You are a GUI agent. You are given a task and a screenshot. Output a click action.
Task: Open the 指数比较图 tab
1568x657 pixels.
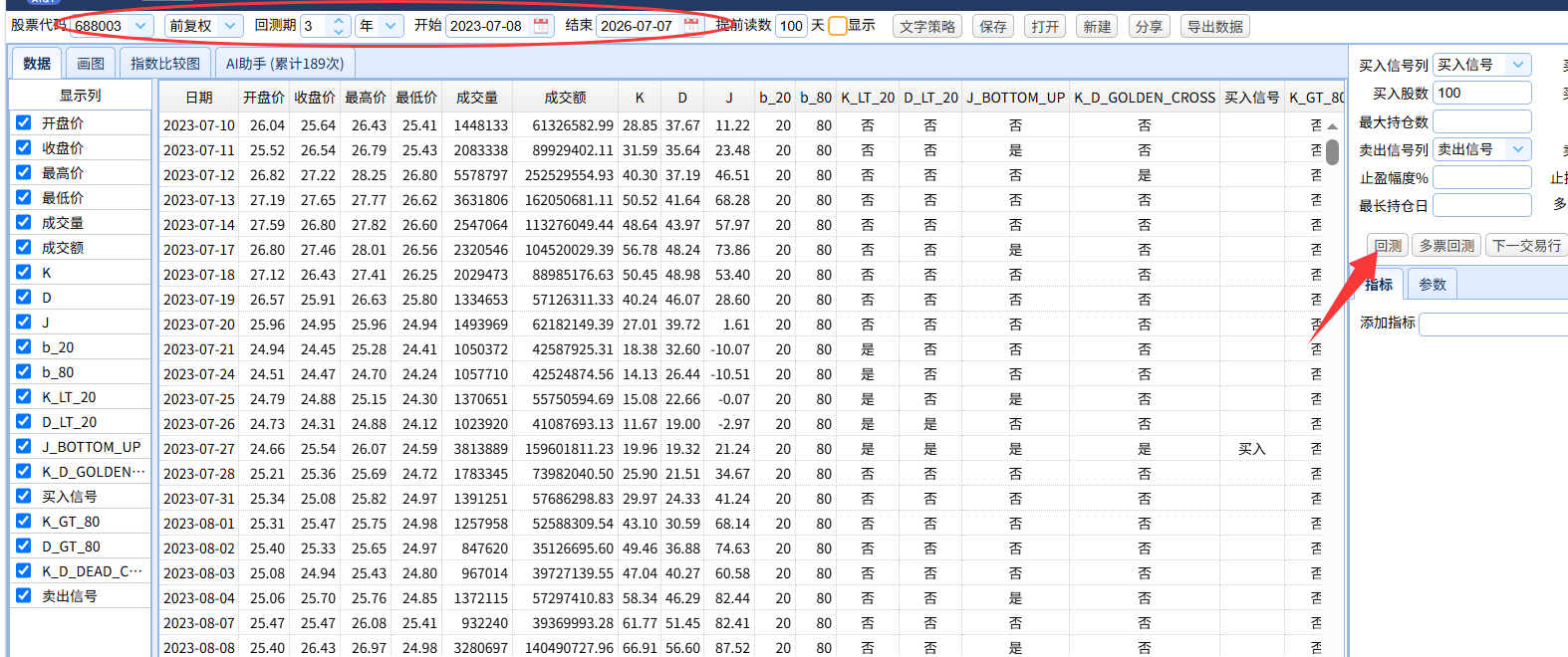(165, 63)
